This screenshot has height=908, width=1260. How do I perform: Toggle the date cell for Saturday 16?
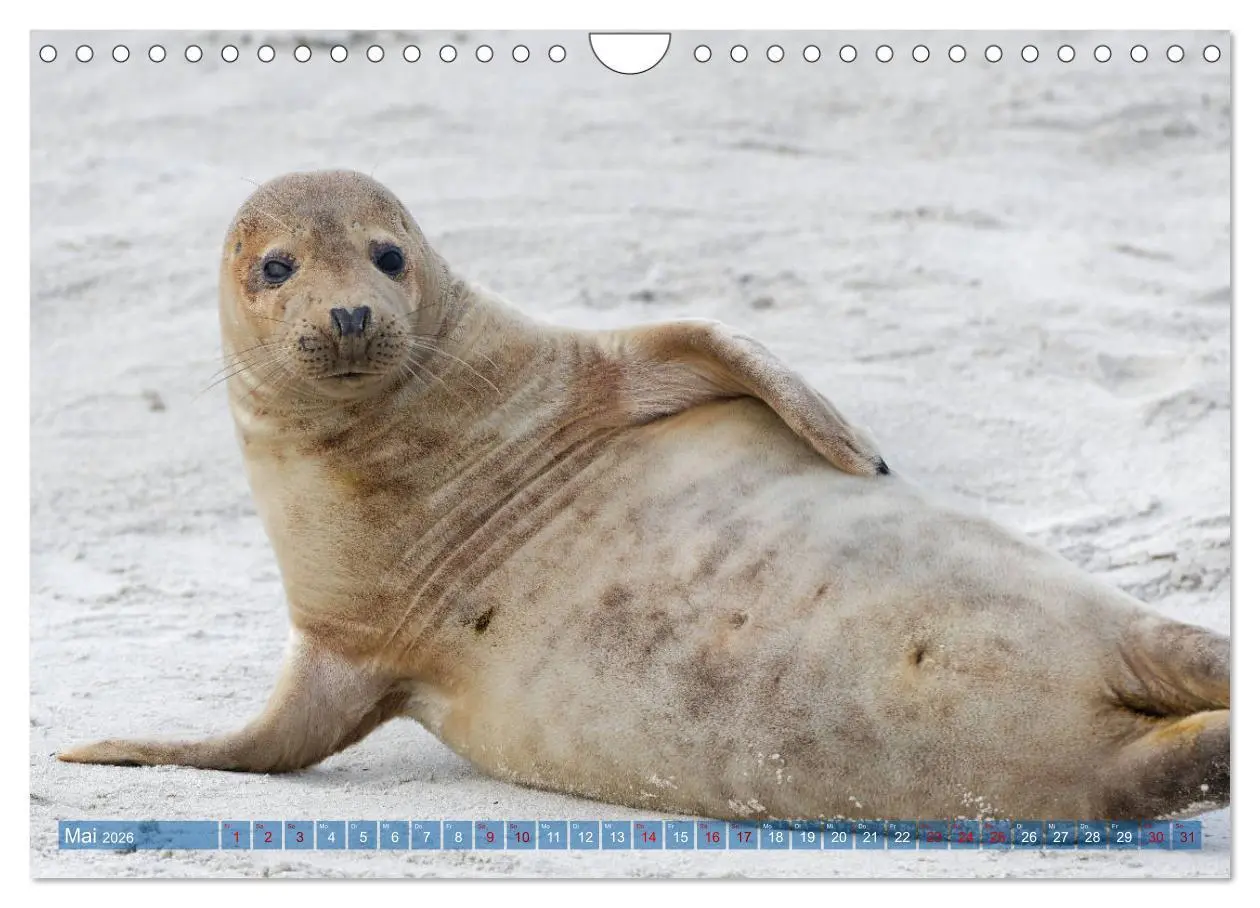click(711, 838)
